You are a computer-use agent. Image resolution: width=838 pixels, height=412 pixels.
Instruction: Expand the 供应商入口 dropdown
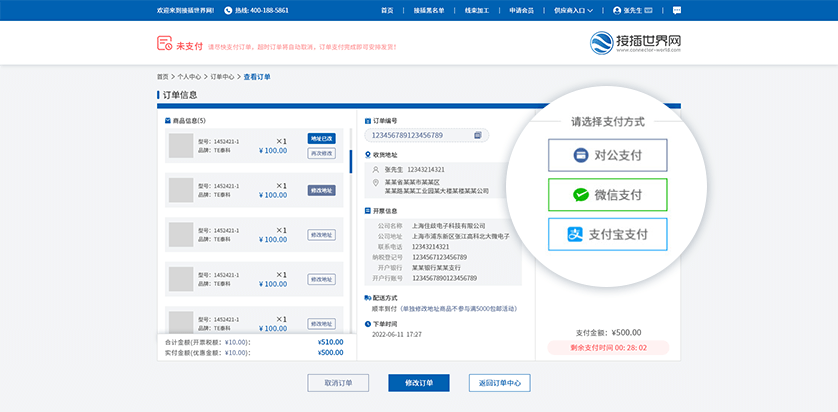573,10
